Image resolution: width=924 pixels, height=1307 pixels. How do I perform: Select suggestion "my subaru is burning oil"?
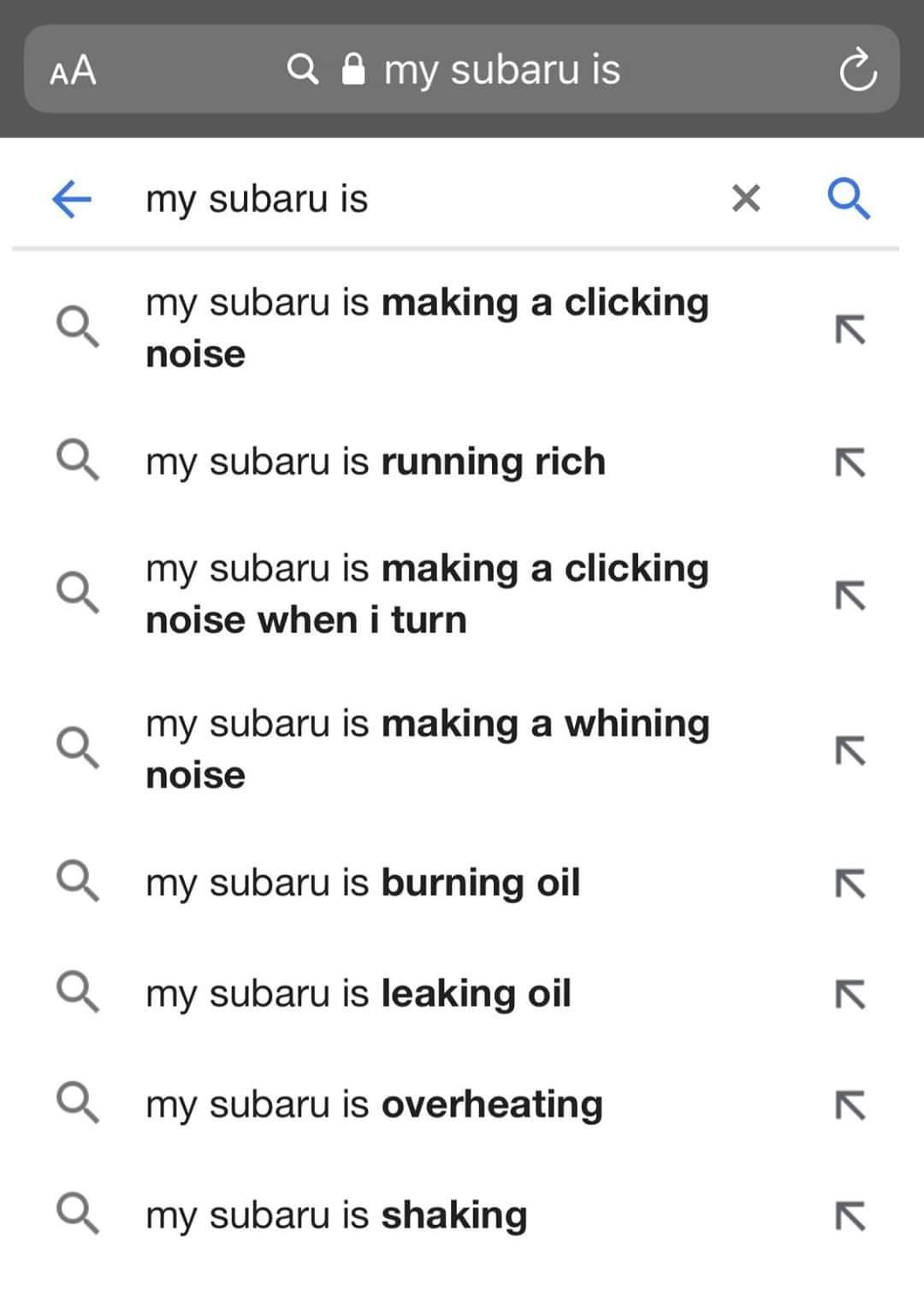click(x=363, y=883)
